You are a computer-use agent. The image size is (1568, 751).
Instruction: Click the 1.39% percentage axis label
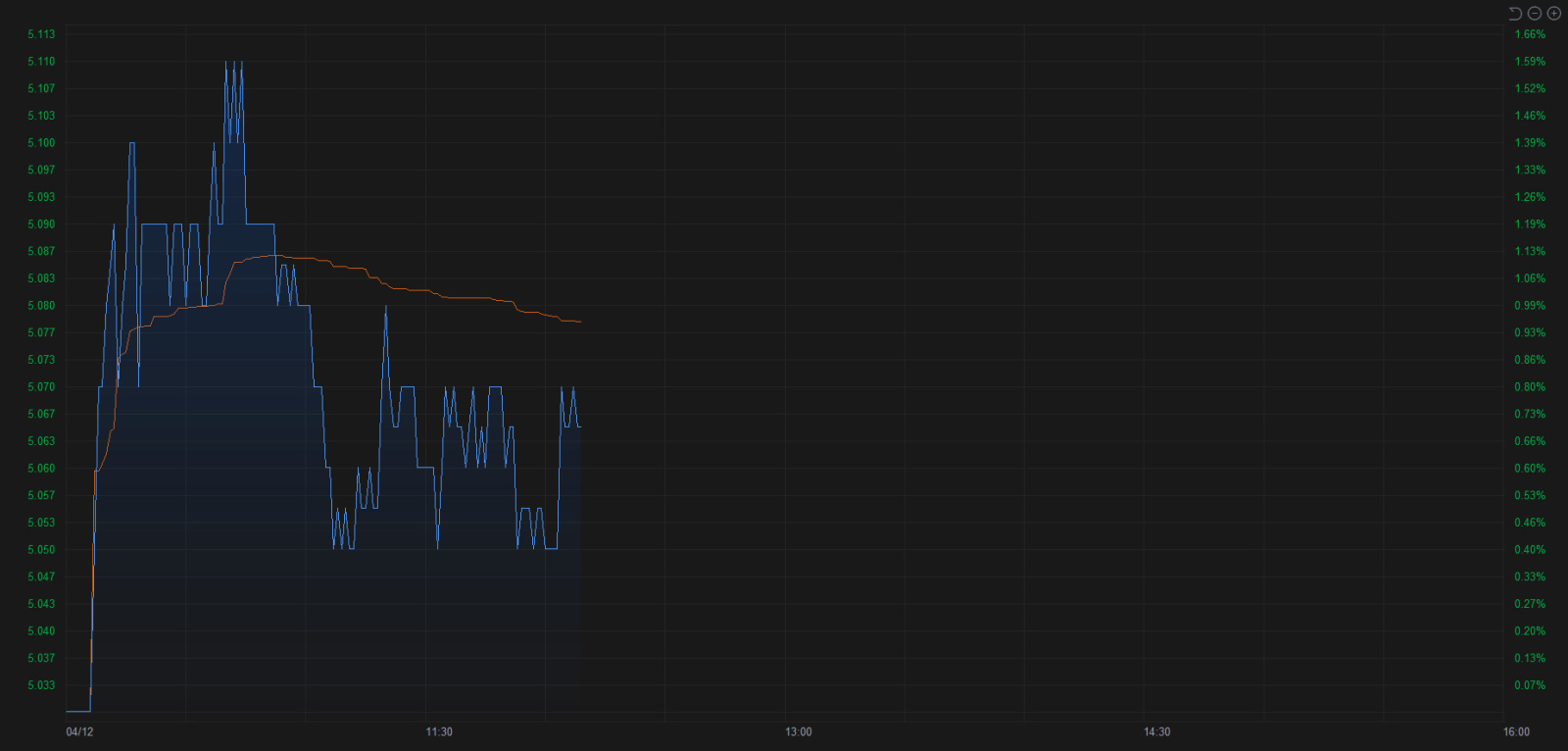(x=1530, y=143)
